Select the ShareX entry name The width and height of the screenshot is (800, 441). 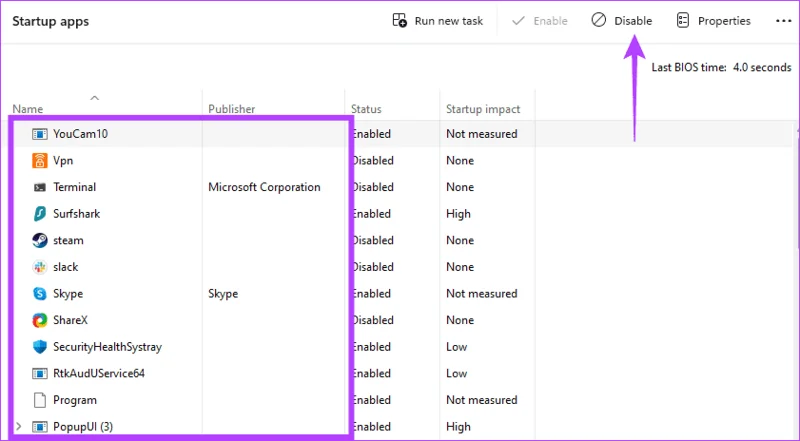tap(70, 320)
